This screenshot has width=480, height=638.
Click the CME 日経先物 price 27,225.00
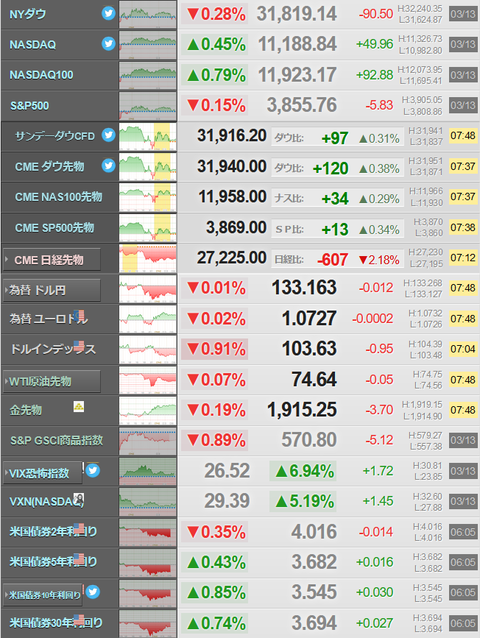pyautogui.click(x=232, y=258)
